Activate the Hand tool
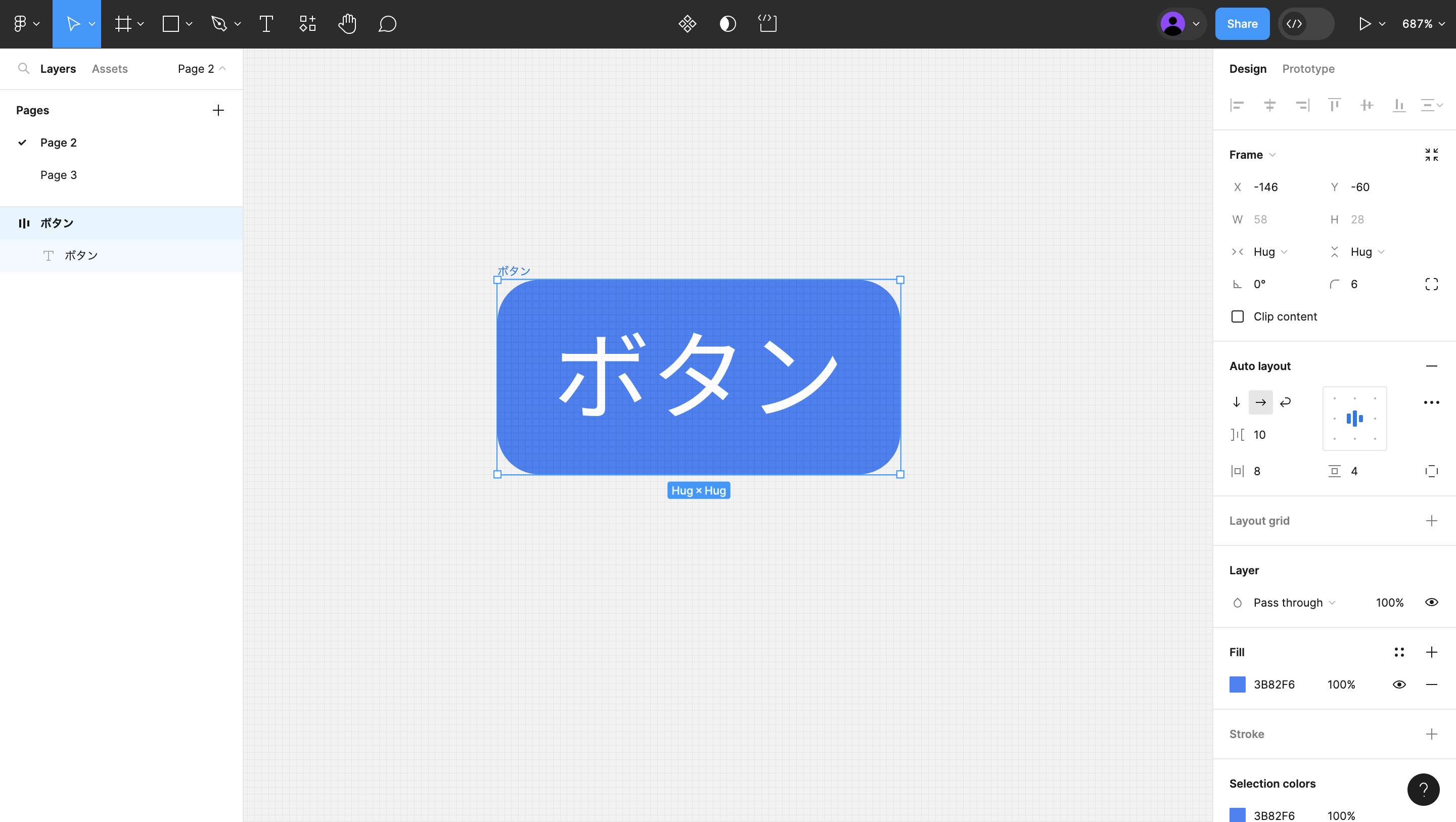The image size is (1456, 822). point(347,24)
